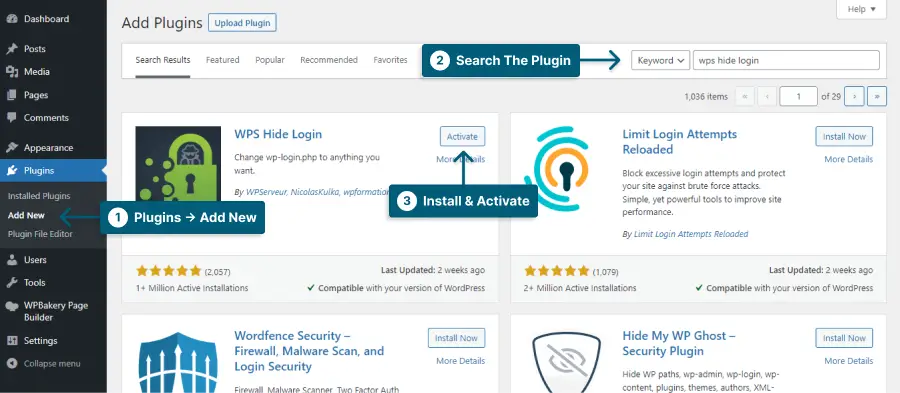The image size is (900, 393).
Task: Open More Details for Hide My WP Ghost
Action: [x=849, y=361]
